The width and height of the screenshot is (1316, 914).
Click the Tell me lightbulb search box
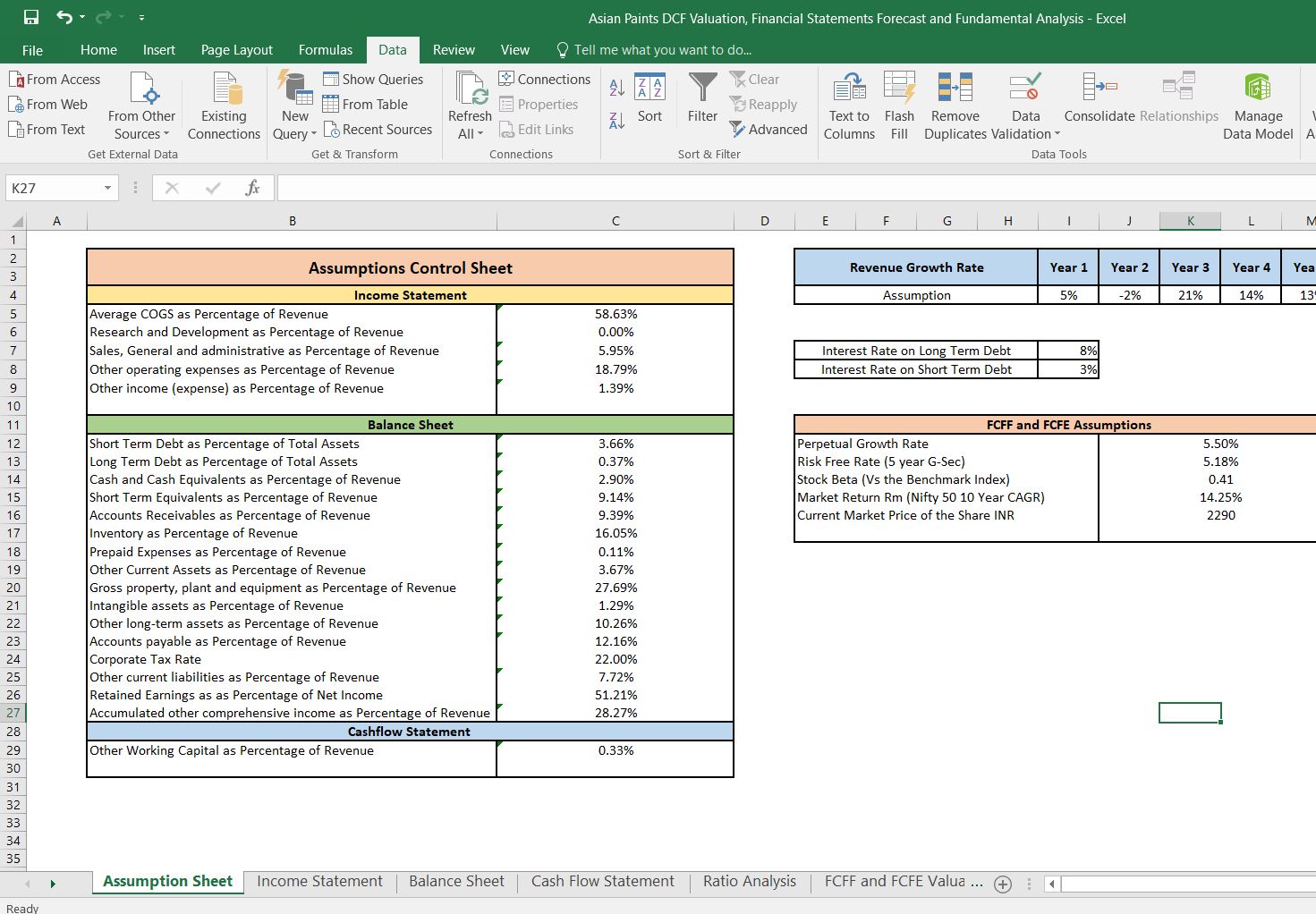pos(653,50)
